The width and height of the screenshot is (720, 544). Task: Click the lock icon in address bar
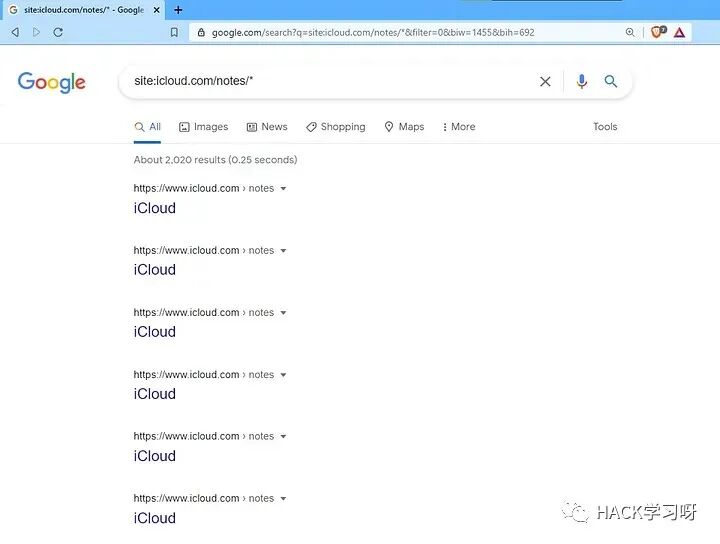click(x=201, y=32)
